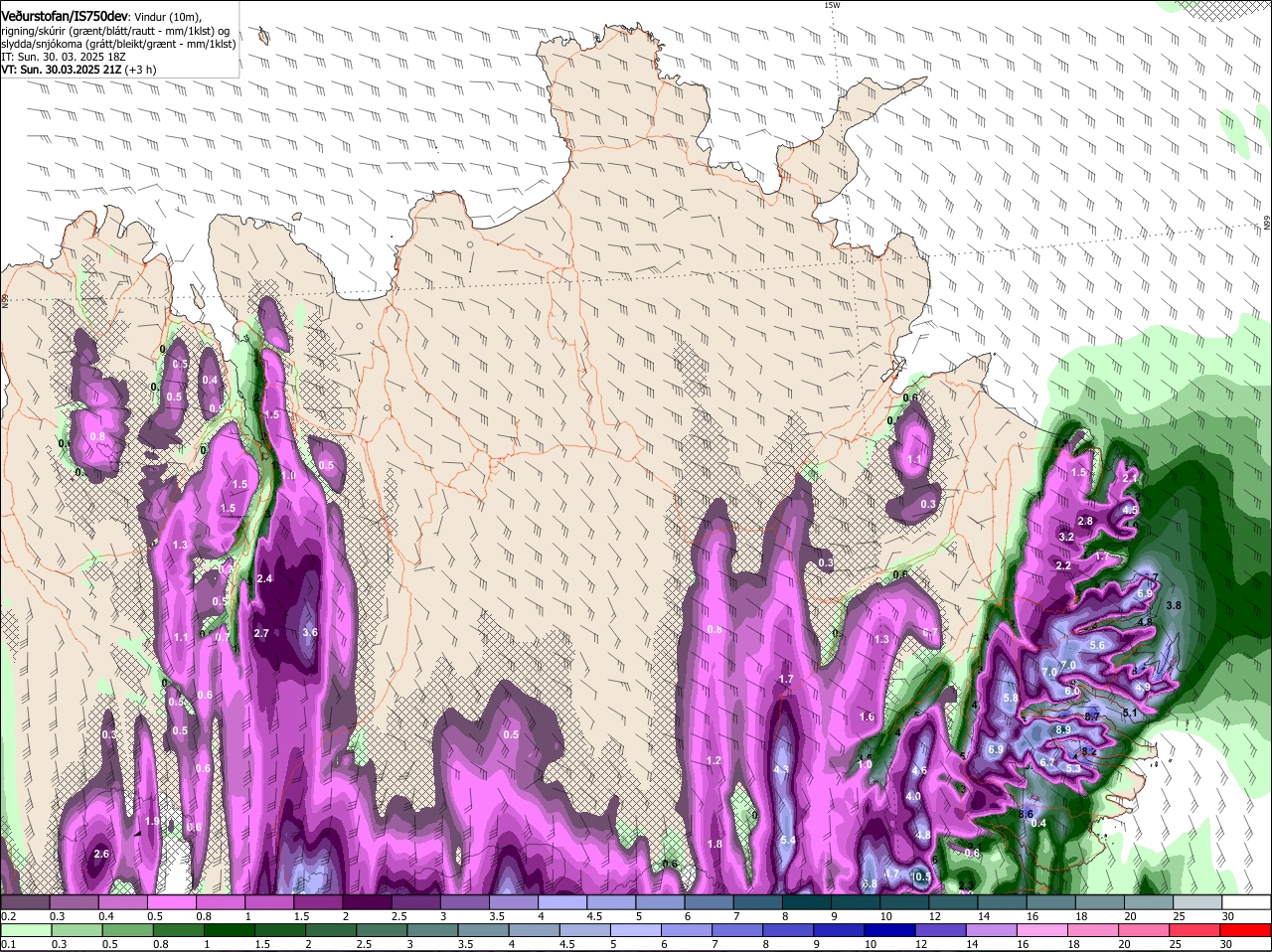Select the 2.7 value label on the map
The height and width of the screenshot is (952, 1272).
point(261,633)
